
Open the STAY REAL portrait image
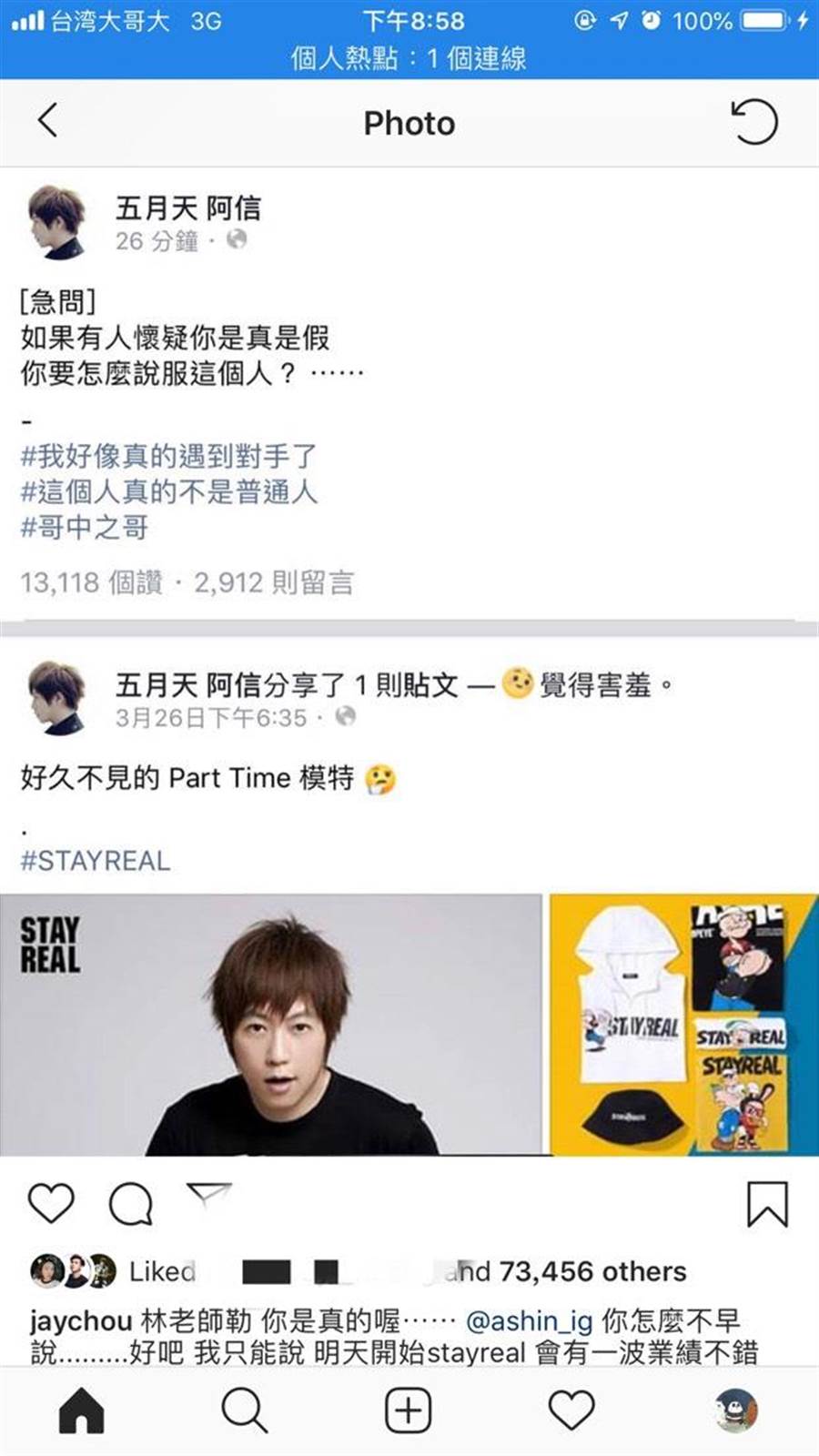[271, 1025]
